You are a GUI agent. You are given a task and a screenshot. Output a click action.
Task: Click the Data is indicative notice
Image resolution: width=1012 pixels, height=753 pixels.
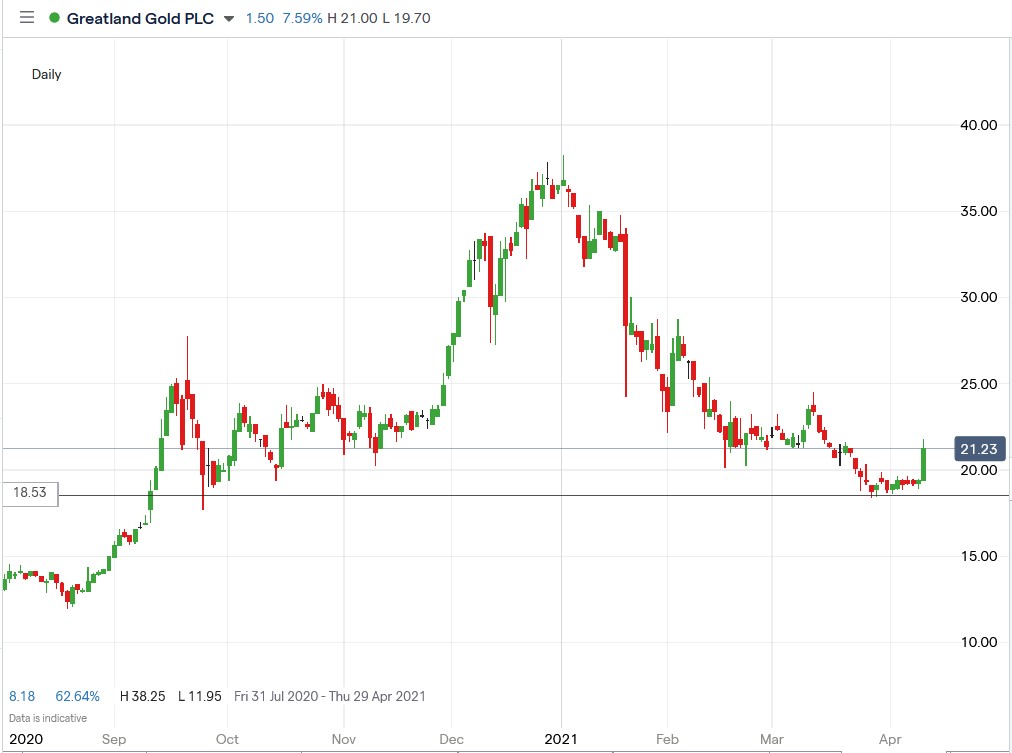[x=47, y=717]
